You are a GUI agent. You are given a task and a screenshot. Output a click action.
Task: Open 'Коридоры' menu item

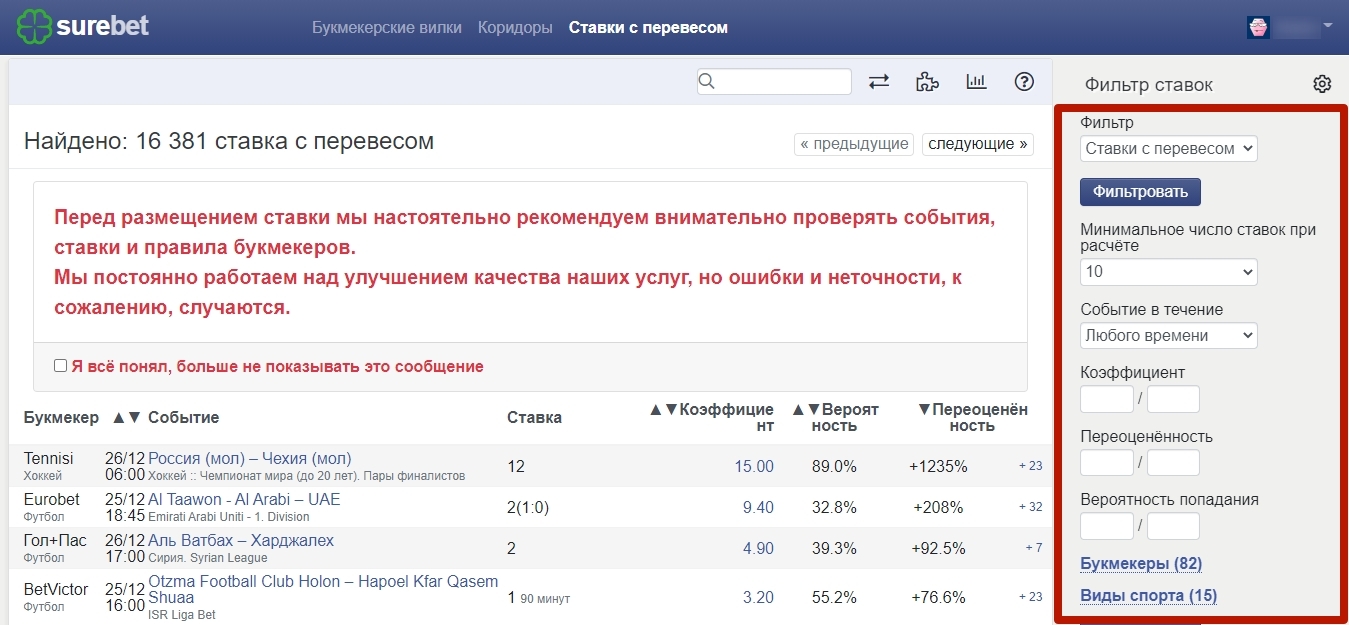[515, 28]
